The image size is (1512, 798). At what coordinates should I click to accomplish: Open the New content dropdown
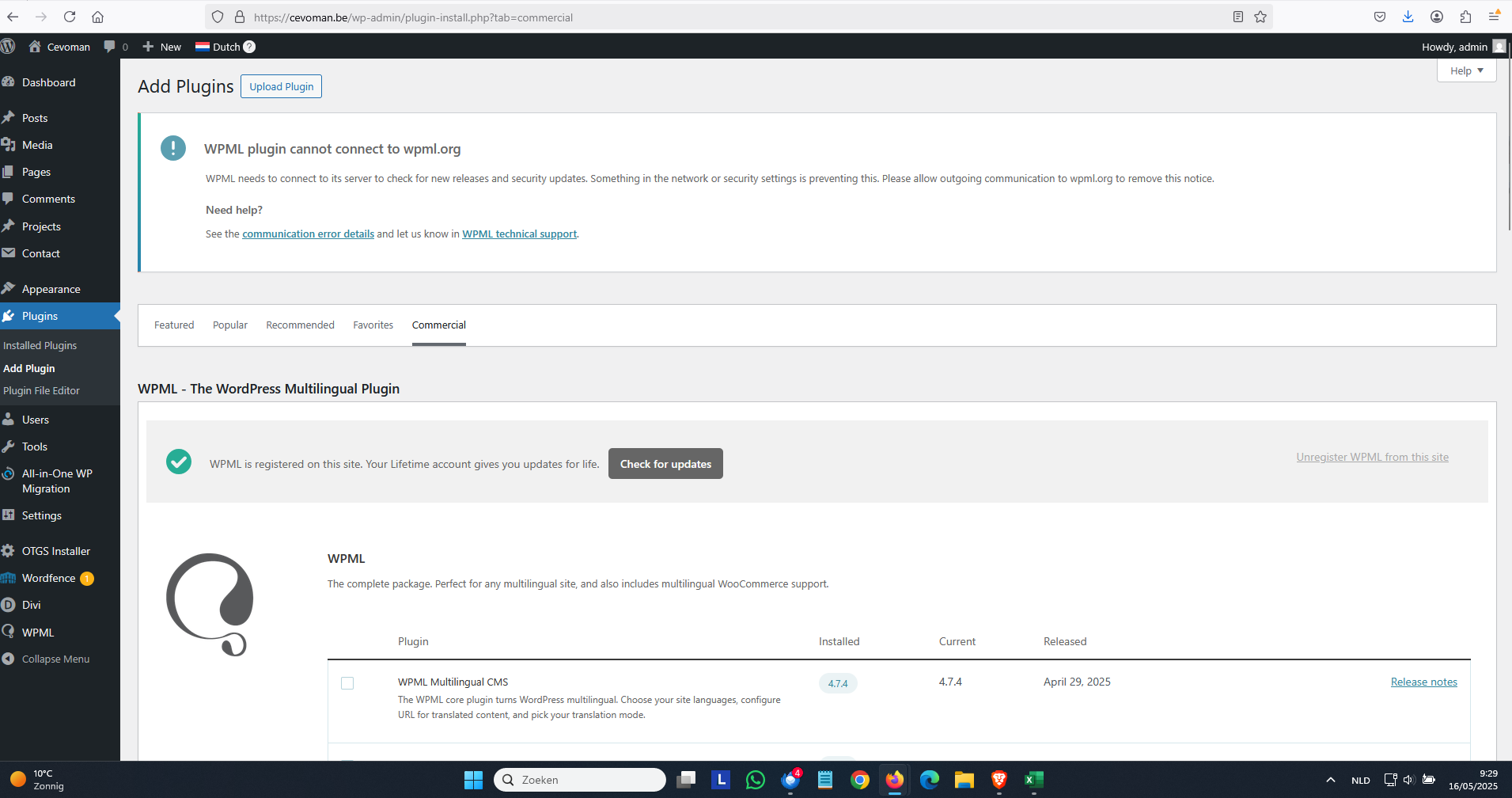coord(162,47)
